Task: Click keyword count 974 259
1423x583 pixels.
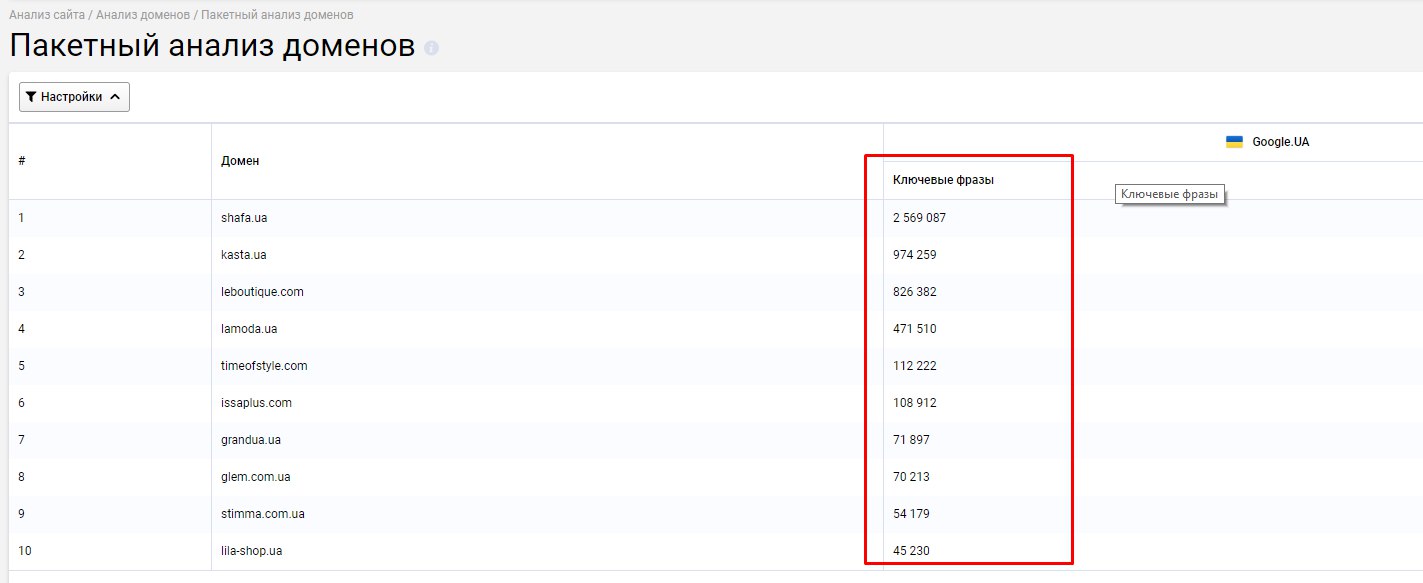Action: 915,255
